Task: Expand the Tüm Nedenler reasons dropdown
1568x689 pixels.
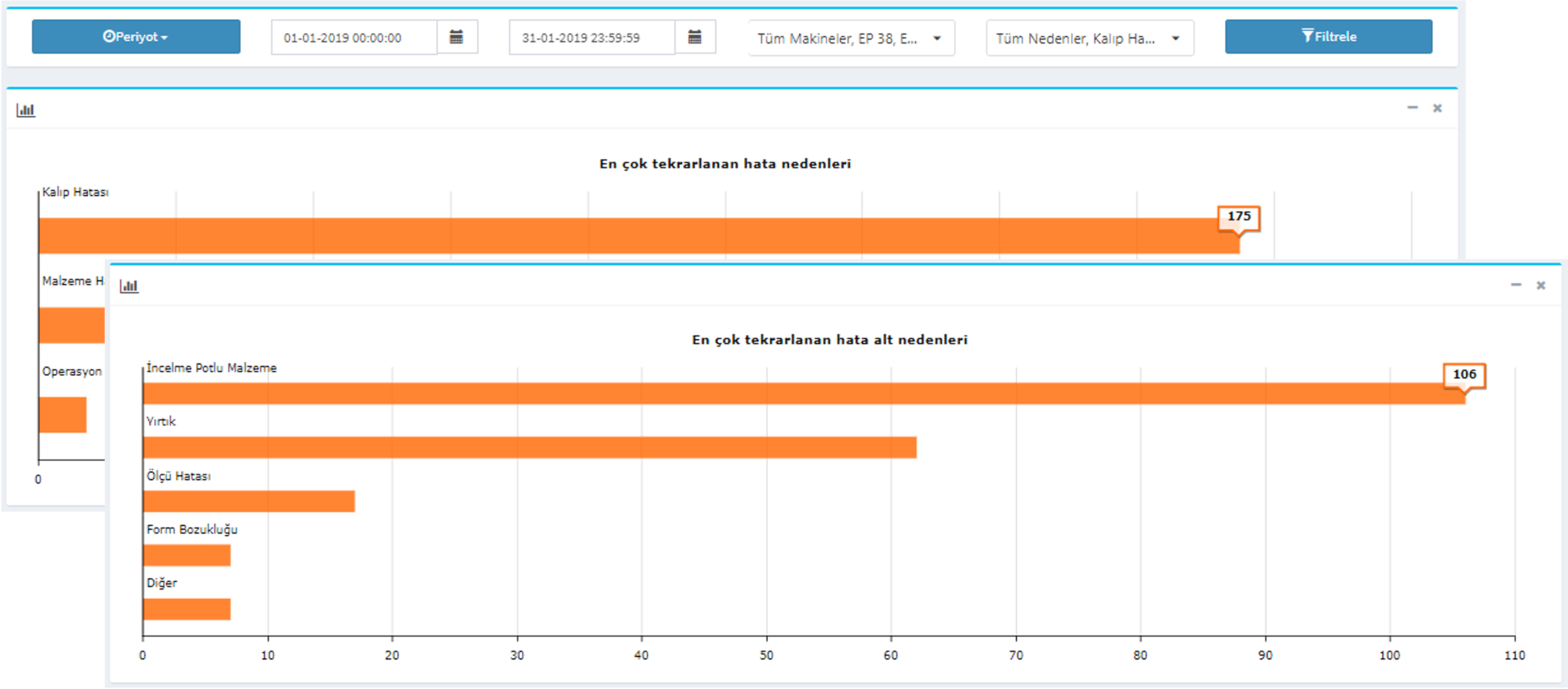Action: pos(1089,38)
